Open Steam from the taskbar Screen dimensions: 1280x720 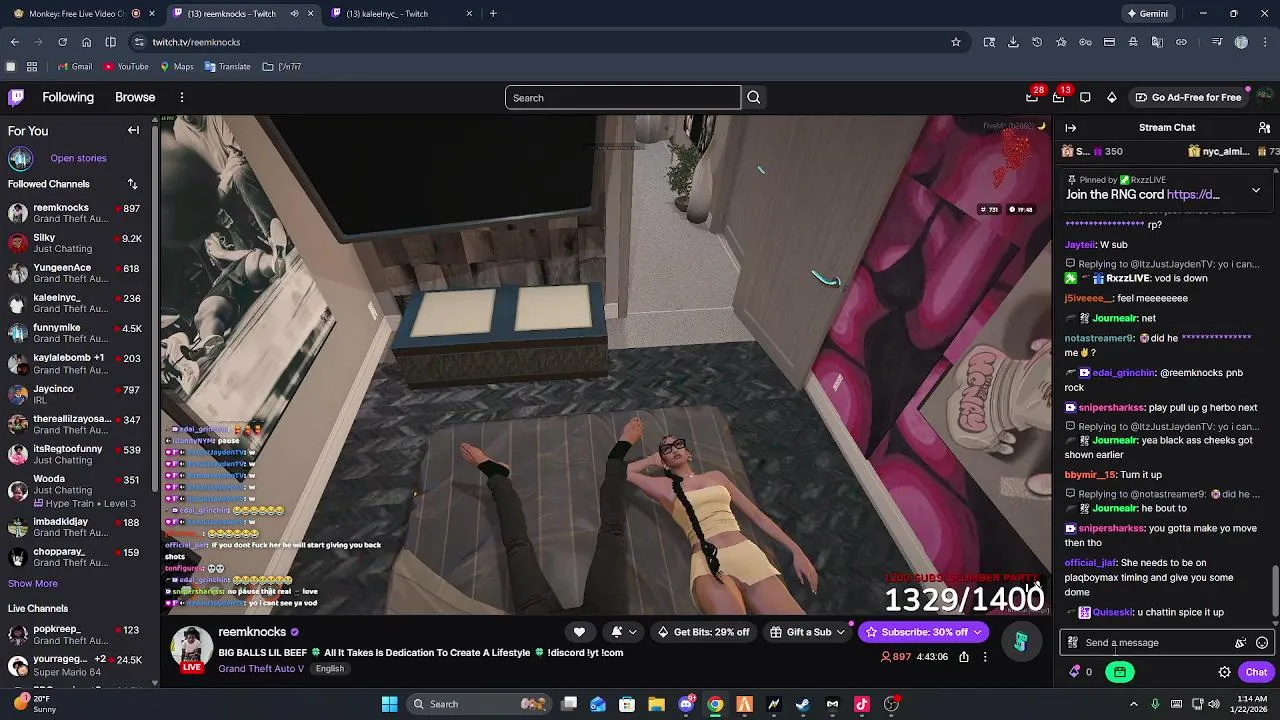coord(803,704)
